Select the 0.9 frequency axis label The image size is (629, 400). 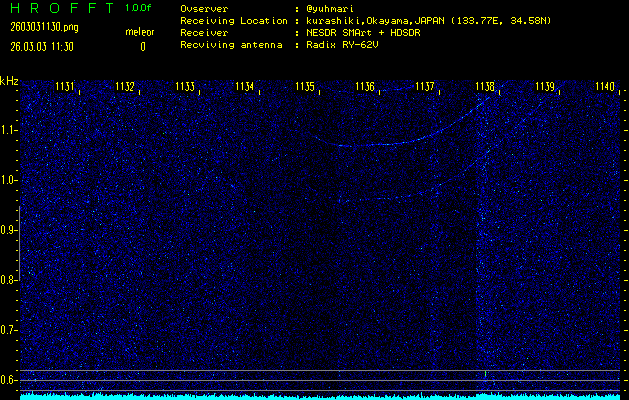pos(9,230)
